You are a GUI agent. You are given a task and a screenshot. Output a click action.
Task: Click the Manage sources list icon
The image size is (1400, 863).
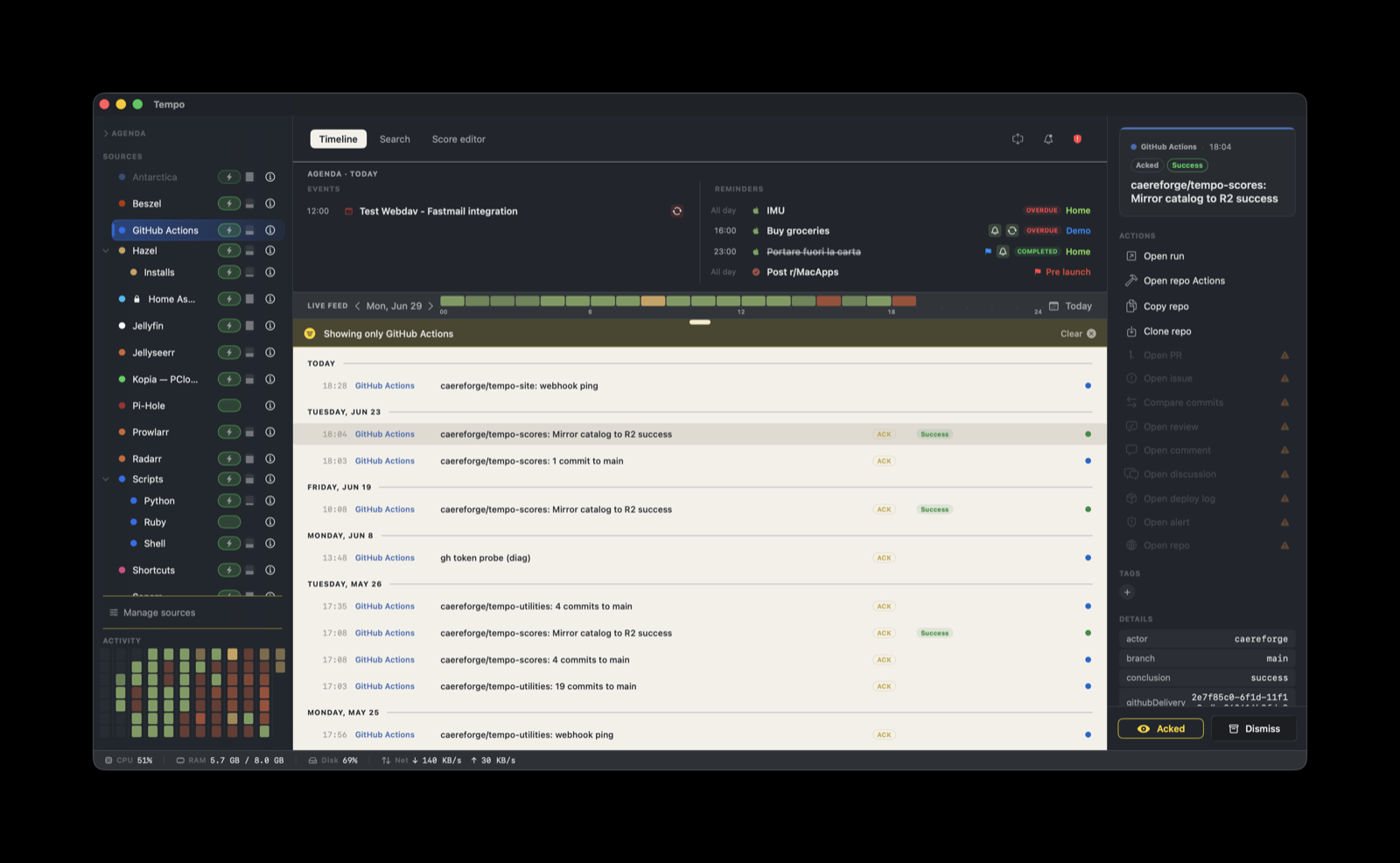tap(114, 613)
